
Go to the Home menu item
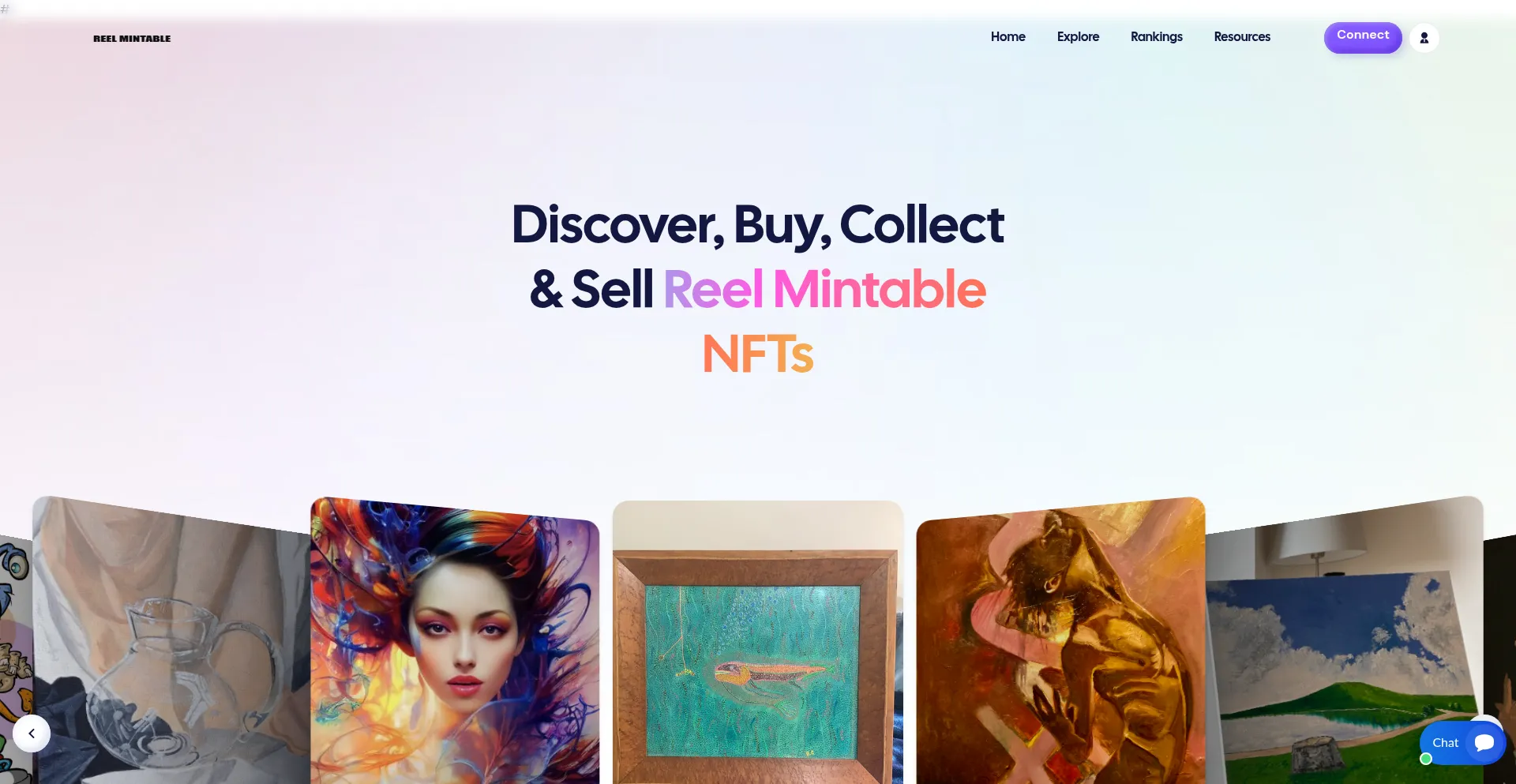[1008, 37]
